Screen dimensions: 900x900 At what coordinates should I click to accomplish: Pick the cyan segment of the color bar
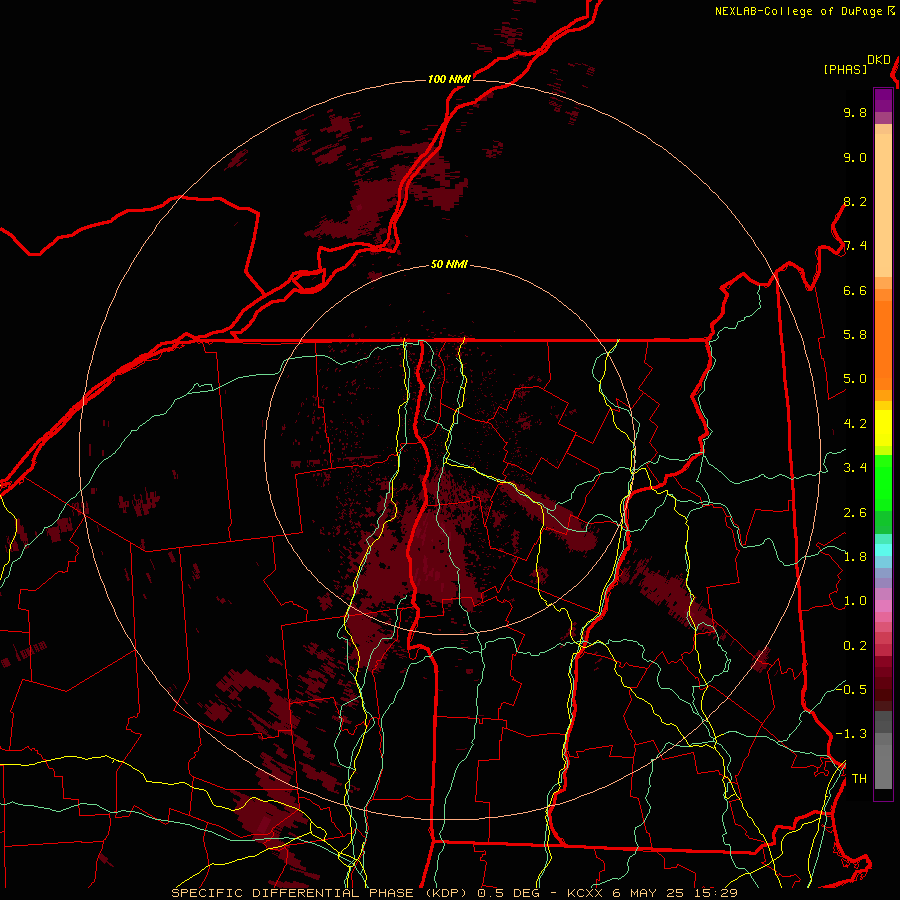coord(883,550)
